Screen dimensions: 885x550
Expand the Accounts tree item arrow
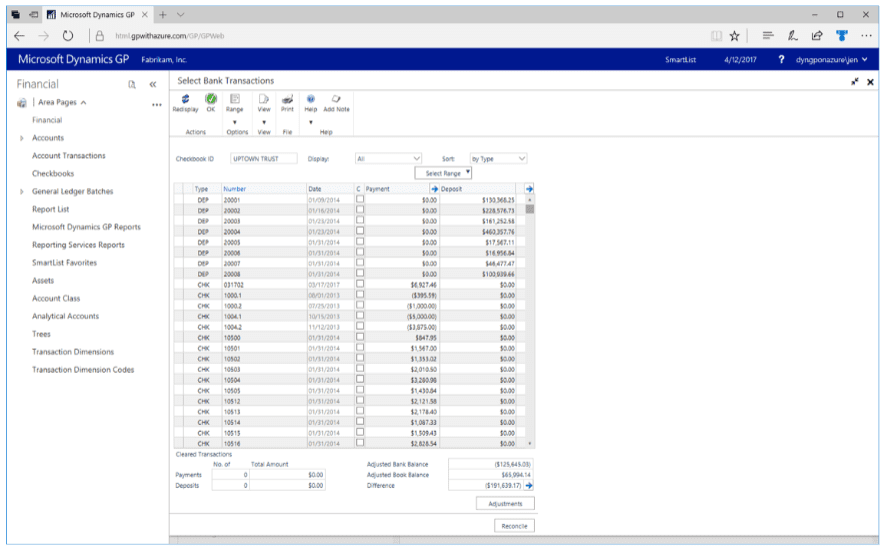(21, 138)
